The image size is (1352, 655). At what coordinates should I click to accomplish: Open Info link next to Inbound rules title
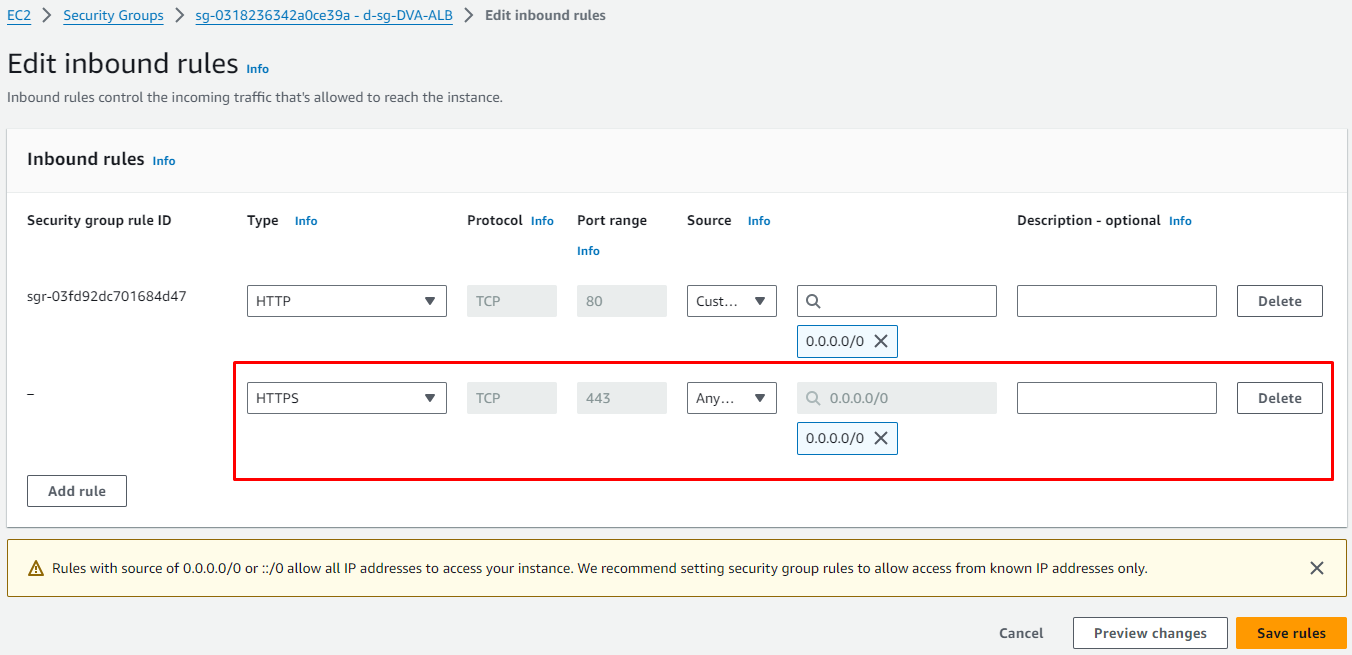pos(164,161)
